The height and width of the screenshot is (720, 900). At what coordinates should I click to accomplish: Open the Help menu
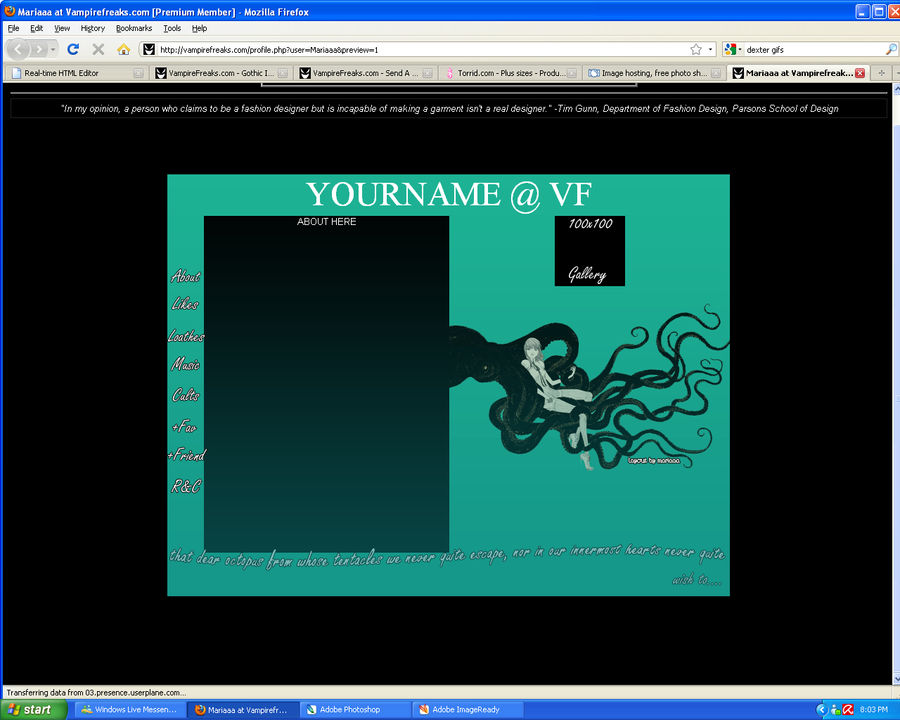click(x=199, y=28)
